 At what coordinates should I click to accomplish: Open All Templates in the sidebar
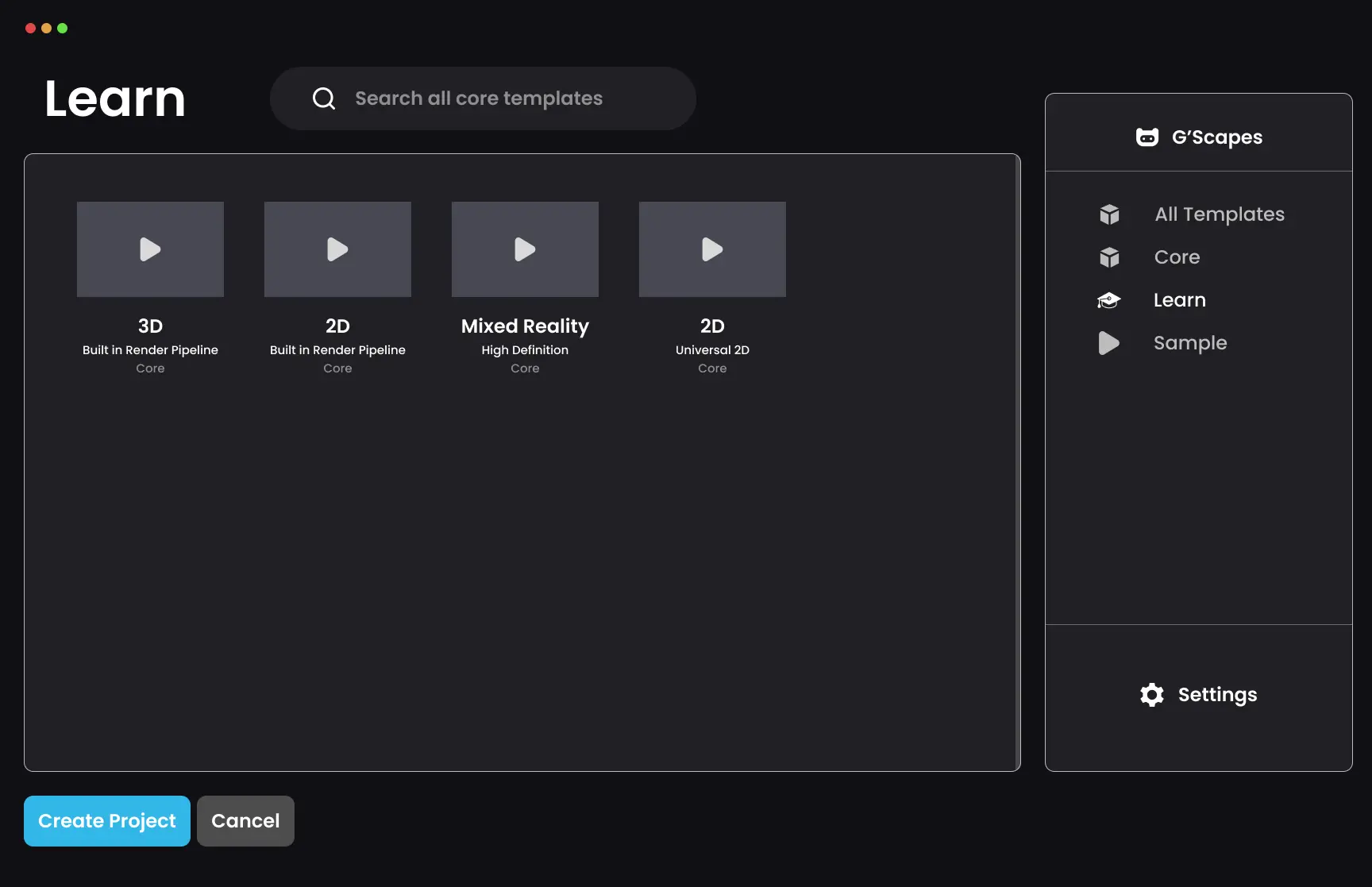1219,214
